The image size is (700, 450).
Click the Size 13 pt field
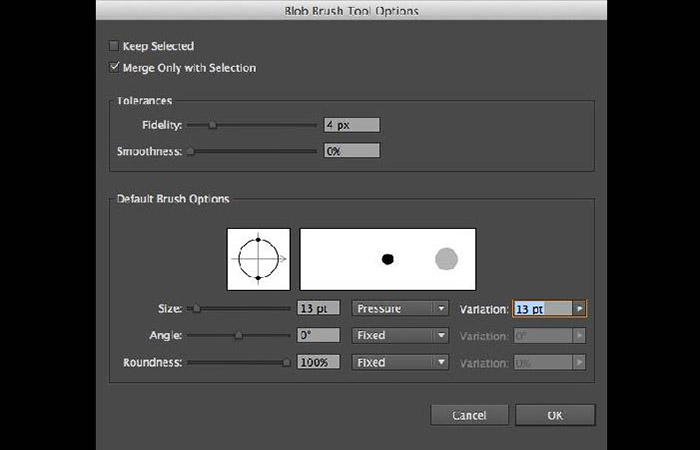click(x=319, y=309)
